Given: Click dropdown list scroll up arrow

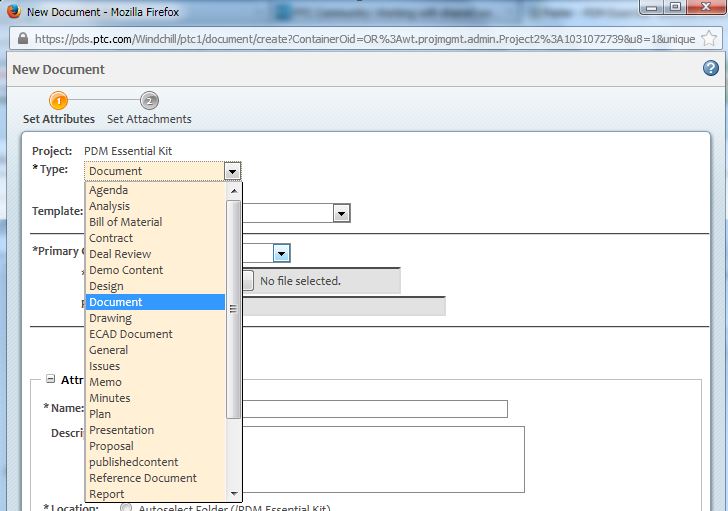Looking at the screenshot, I should (x=234, y=190).
